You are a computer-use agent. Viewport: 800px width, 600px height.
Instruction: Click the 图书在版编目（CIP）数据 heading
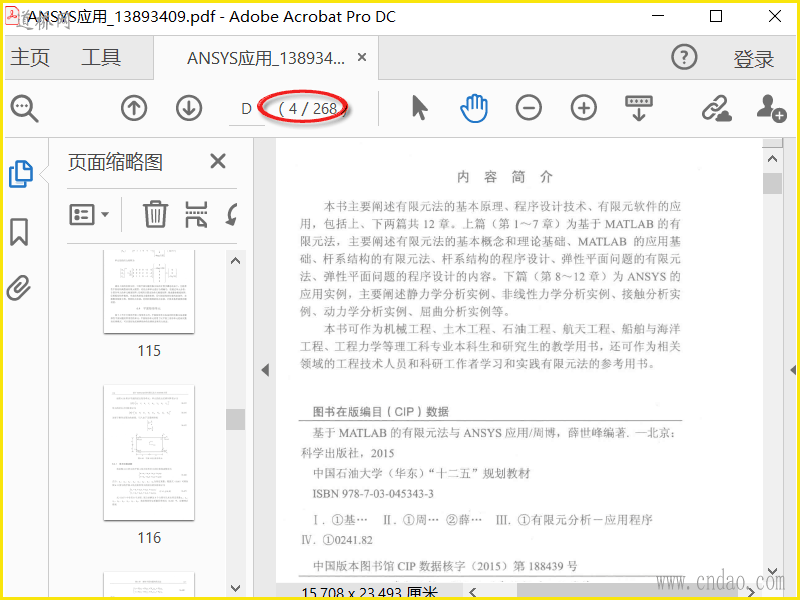click(x=381, y=412)
